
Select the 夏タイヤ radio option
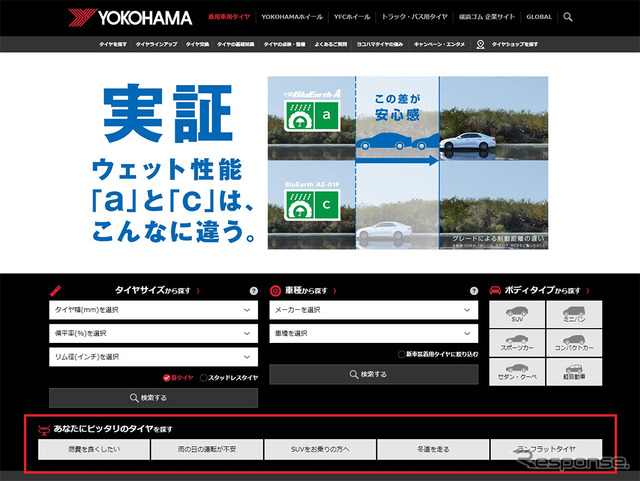point(178,378)
